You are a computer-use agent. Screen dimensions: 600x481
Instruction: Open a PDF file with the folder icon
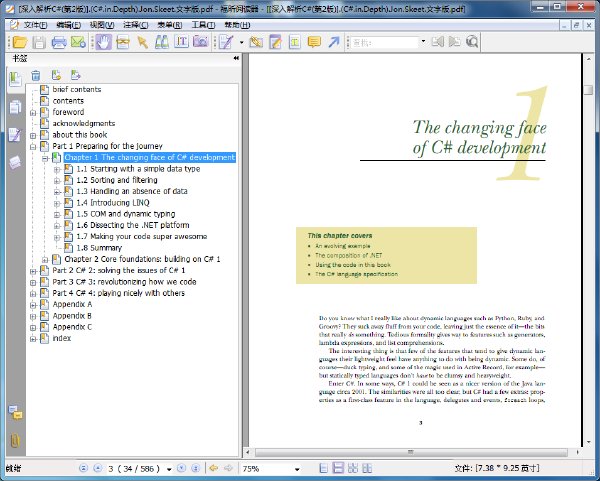20,42
